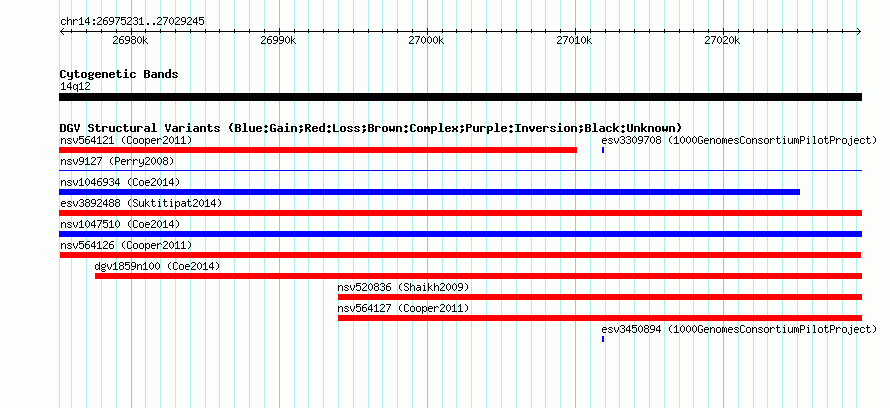The image size is (890, 408).
Task: Select the small blue esv3309708 variant marker
Action: coord(603,150)
